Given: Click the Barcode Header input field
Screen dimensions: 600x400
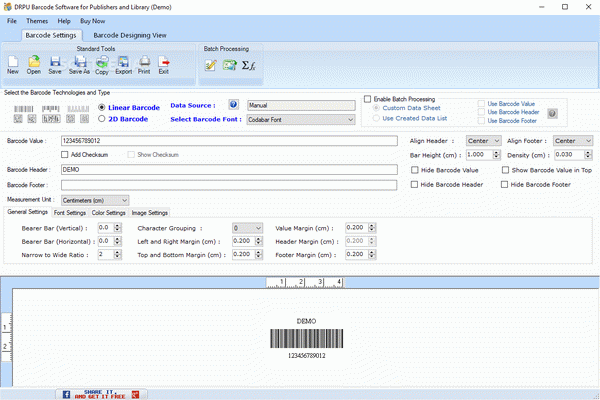Looking at the screenshot, I should 229,170.
